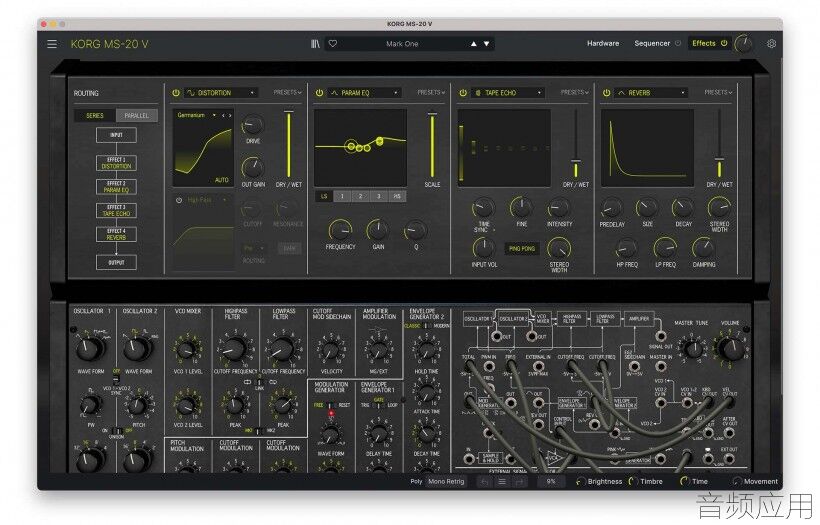Toggle the Tape Echo effect power button
This screenshot has height=525, width=820.
pos(462,93)
